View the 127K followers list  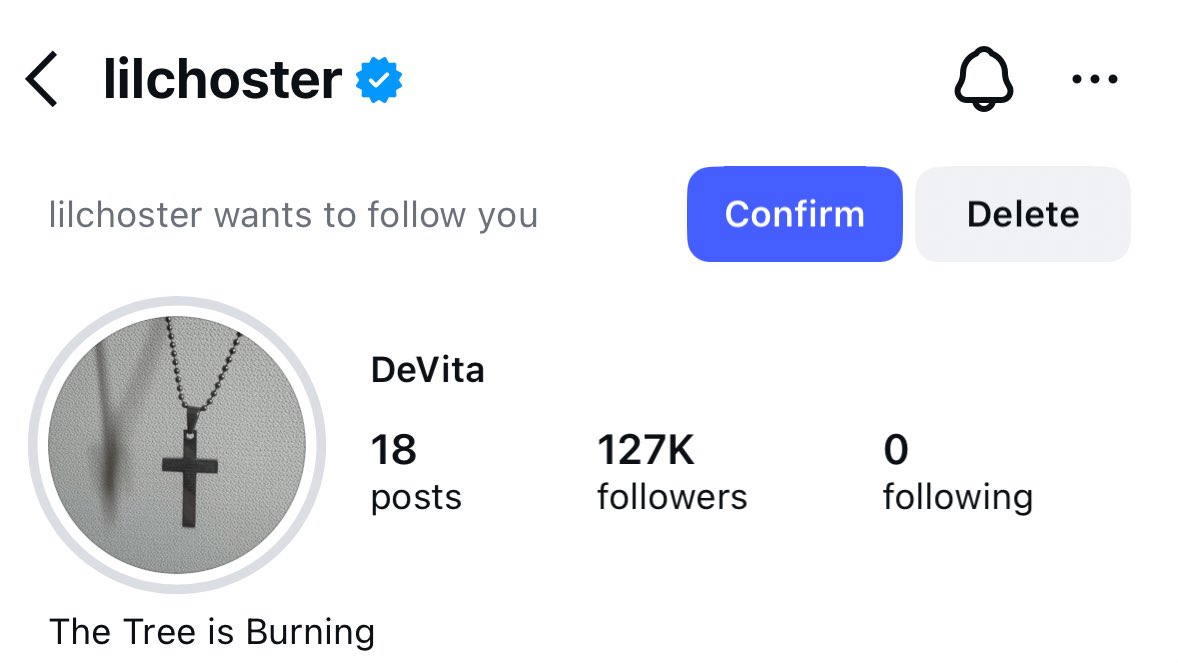point(672,472)
